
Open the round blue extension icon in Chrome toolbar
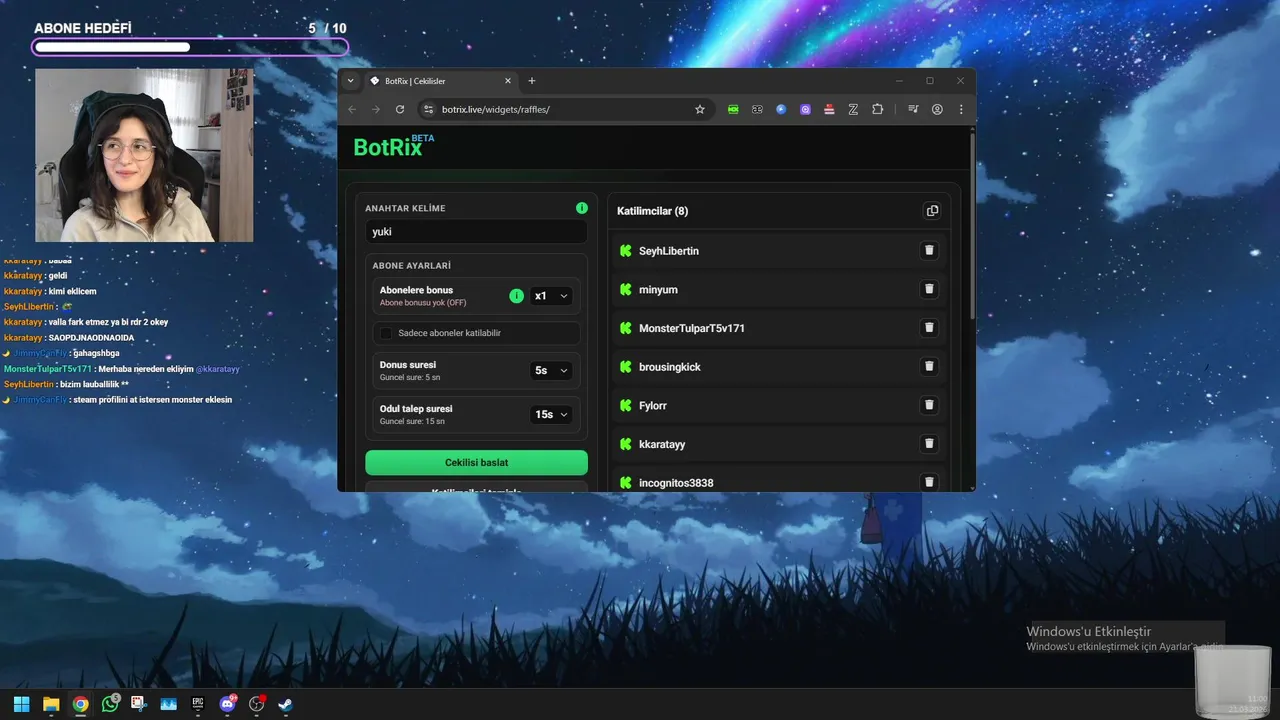pos(781,109)
